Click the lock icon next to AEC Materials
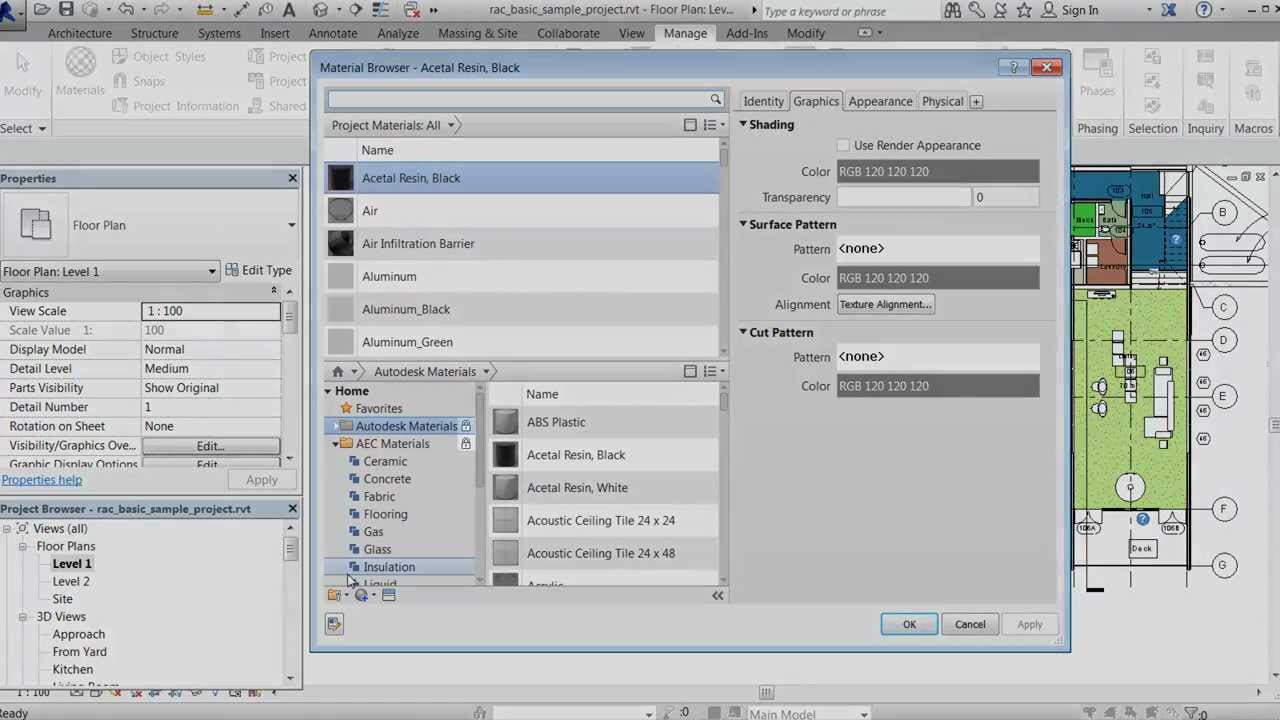This screenshot has width=1280, height=720. (x=465, y=444)
